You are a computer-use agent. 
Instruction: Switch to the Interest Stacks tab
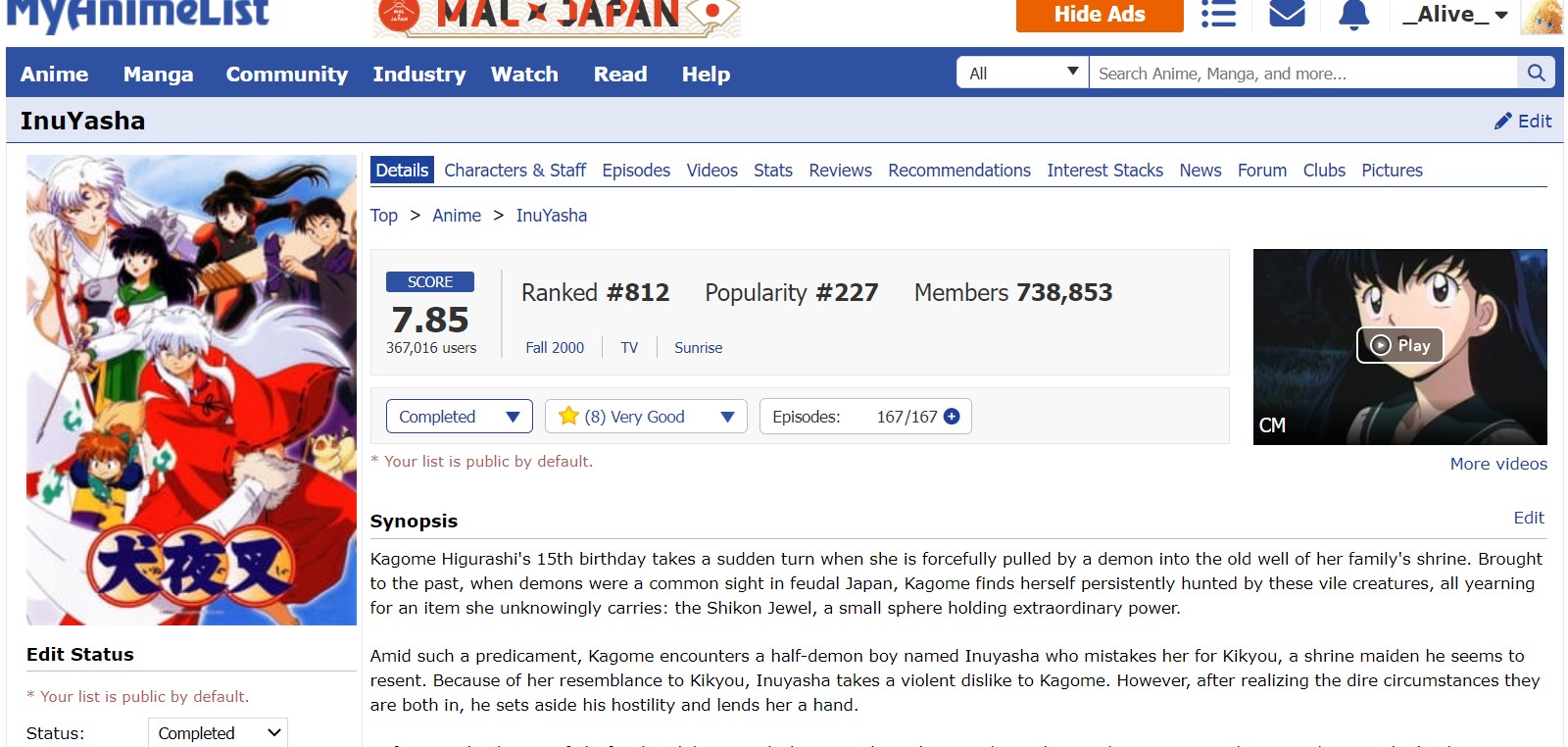pyautogui.click(x=1104, y=170)
